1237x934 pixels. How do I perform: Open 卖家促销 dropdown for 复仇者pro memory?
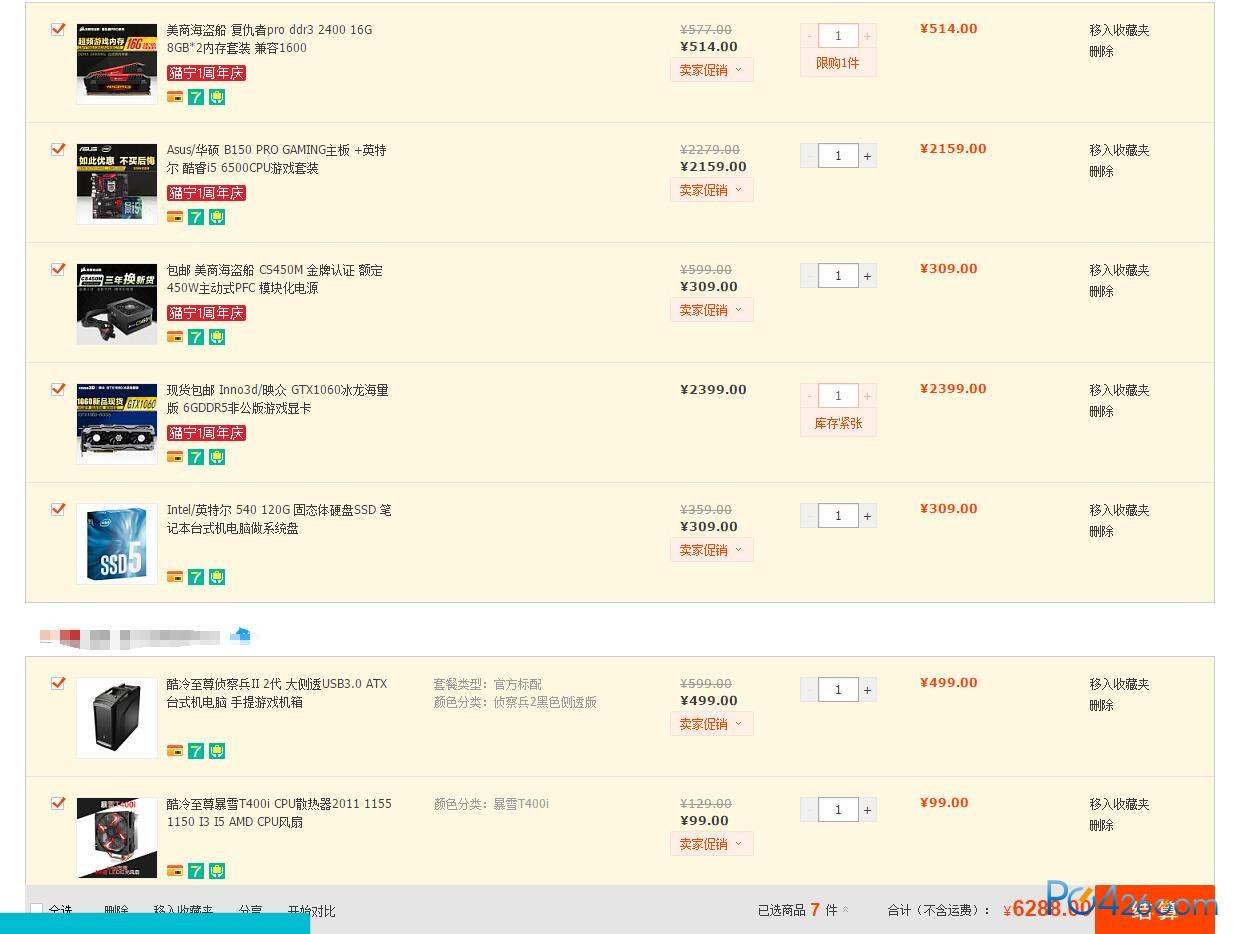(x=711, y=70)
